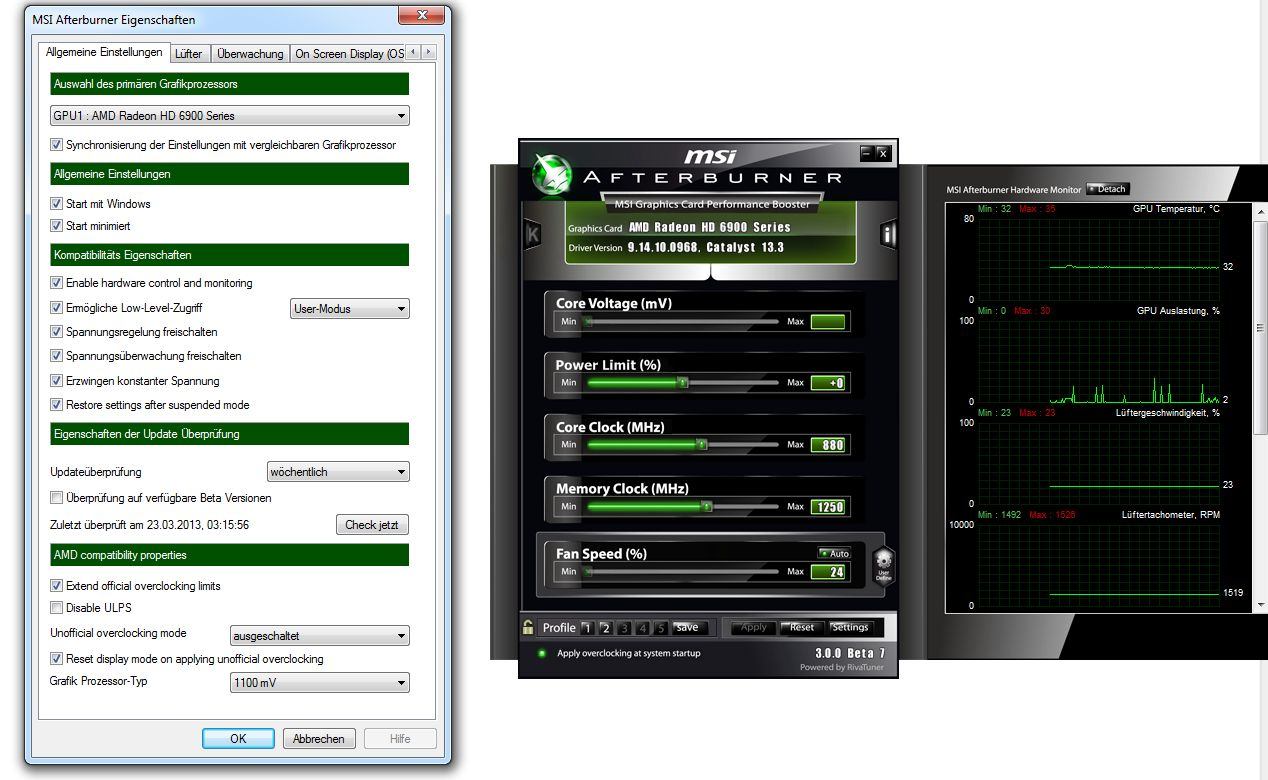
Task: Select the Allgemeine Einstellungen tab
Action: (104, 52)
